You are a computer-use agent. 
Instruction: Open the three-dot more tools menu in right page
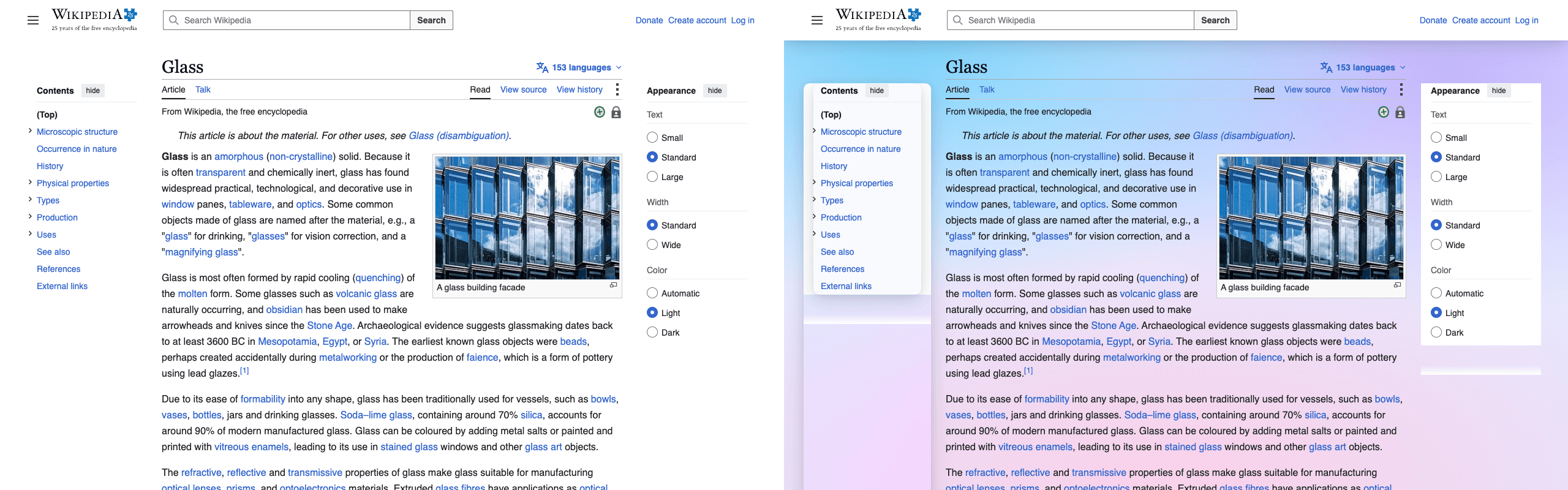pos(1401,89)
